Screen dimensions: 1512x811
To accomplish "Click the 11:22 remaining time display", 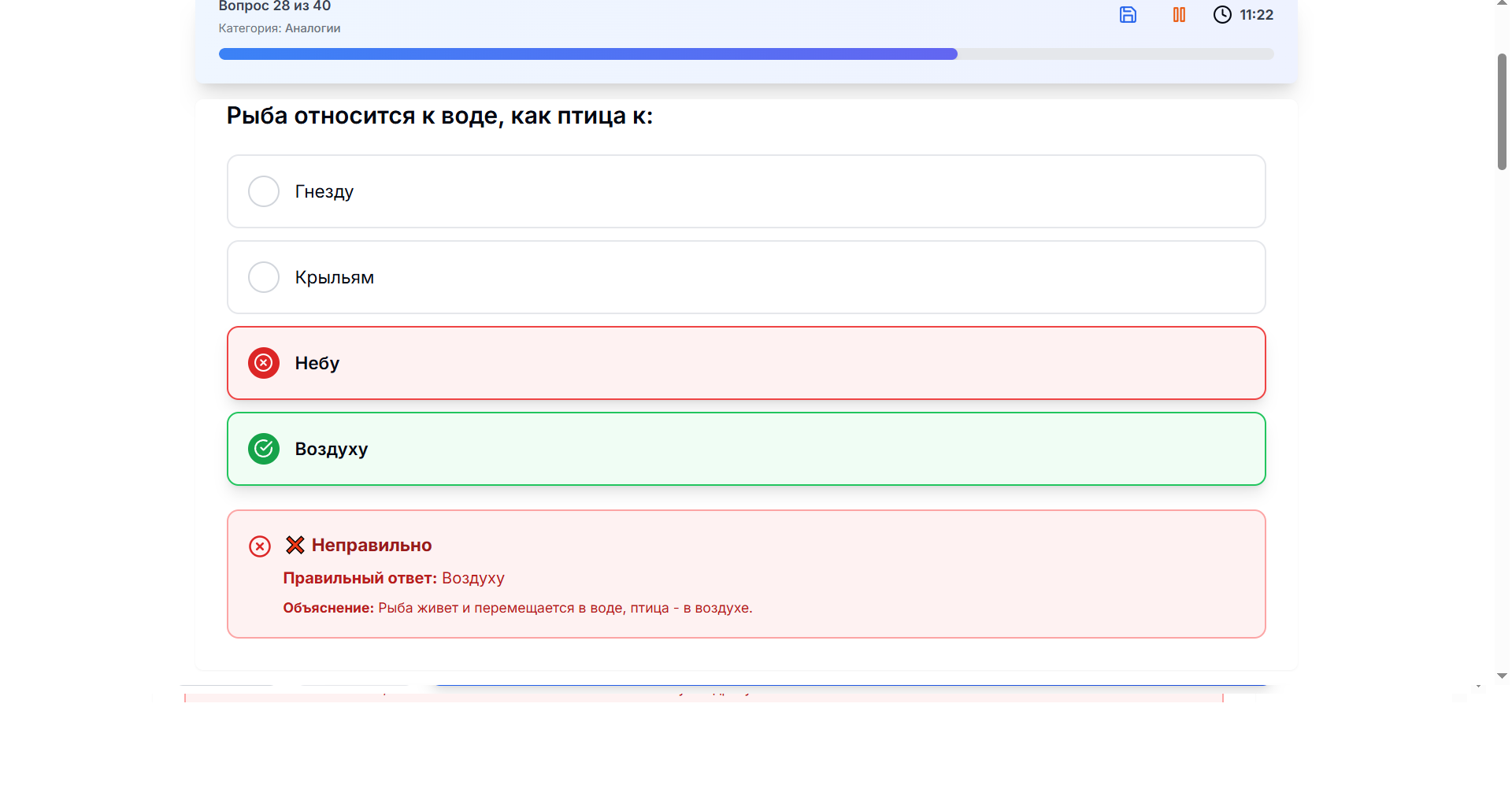I will click(1256, 15).
